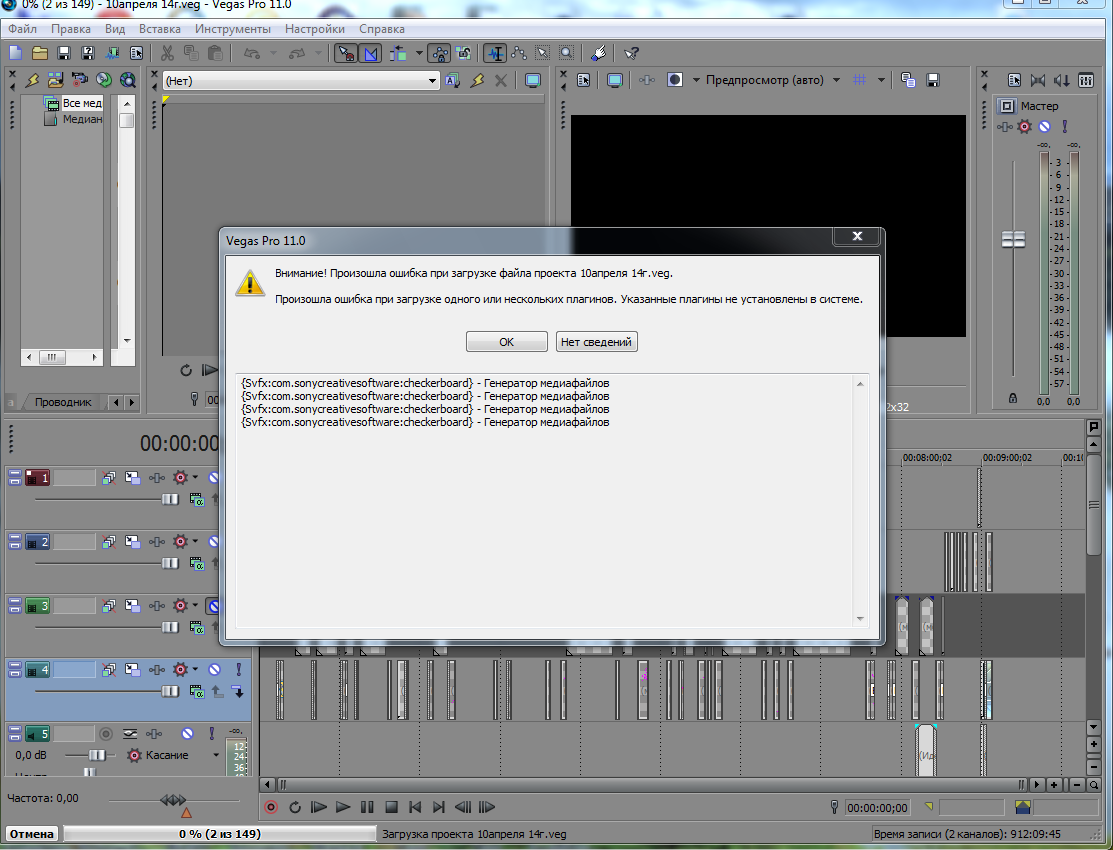Click the Zoom magnifier tool in the main toolbar

tap(566, 53)
